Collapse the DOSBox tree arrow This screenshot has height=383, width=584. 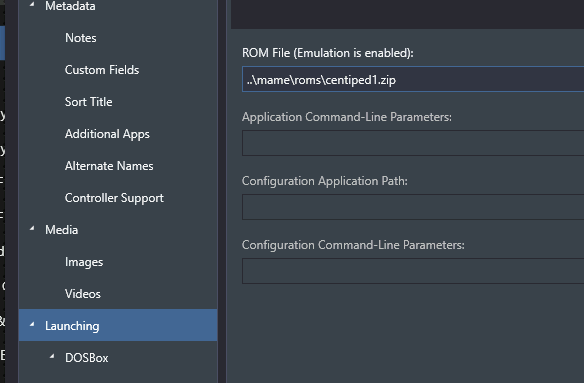52,357
